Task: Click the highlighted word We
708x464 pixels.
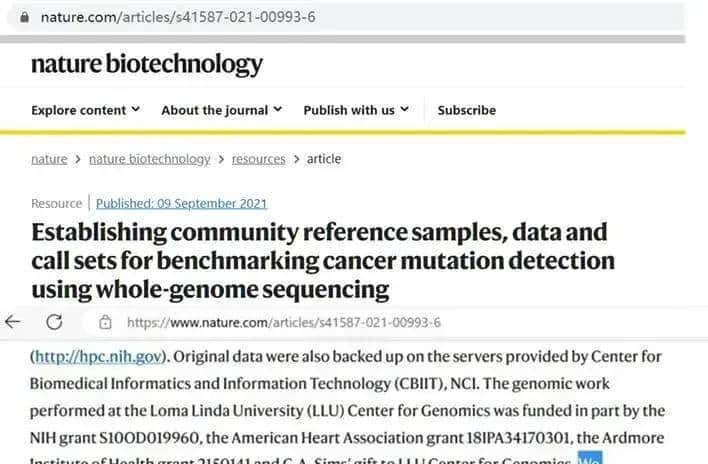Action: click(590, 459)
